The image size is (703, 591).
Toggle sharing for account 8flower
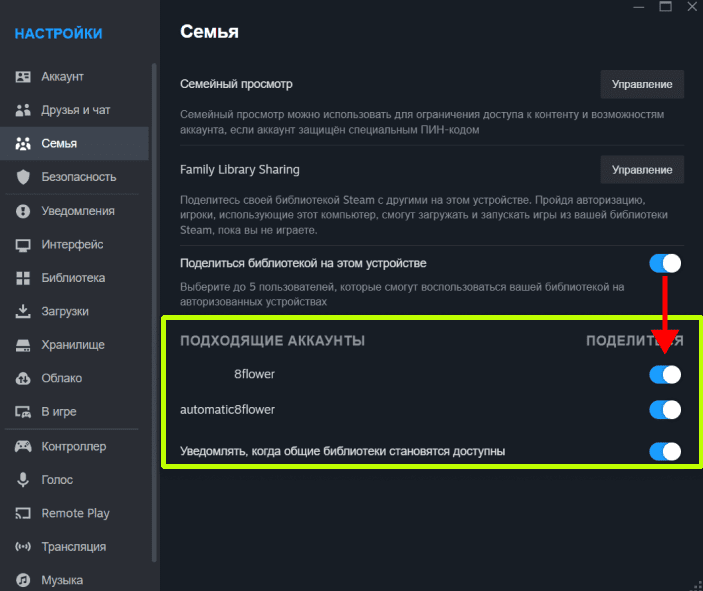coord(665,374)
